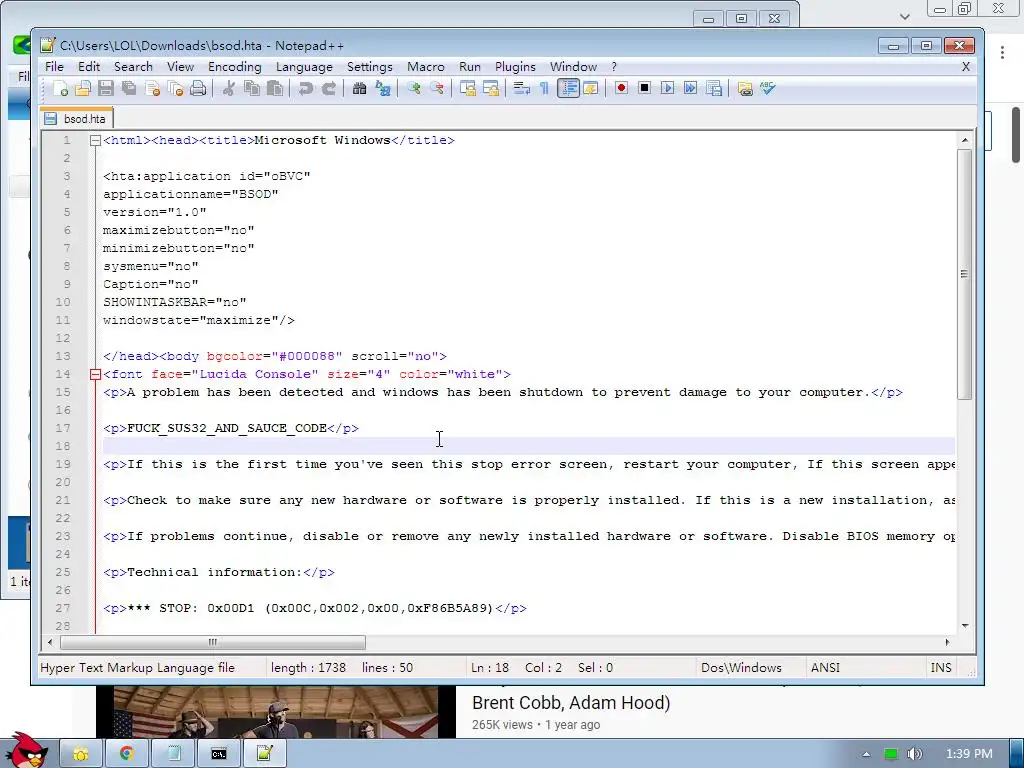Open the Brent Cobb, Adam Hood video link
The image size is (1024, 768).
click(x=571, y=703)
